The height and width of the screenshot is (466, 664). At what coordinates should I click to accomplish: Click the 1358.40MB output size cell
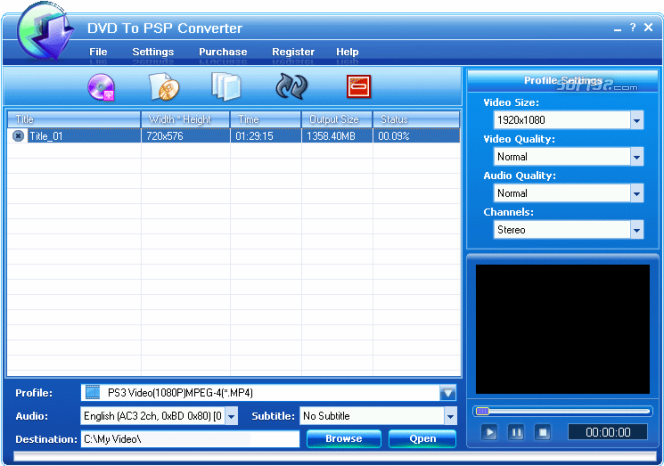pyautogui.click(x=337, y=136)
